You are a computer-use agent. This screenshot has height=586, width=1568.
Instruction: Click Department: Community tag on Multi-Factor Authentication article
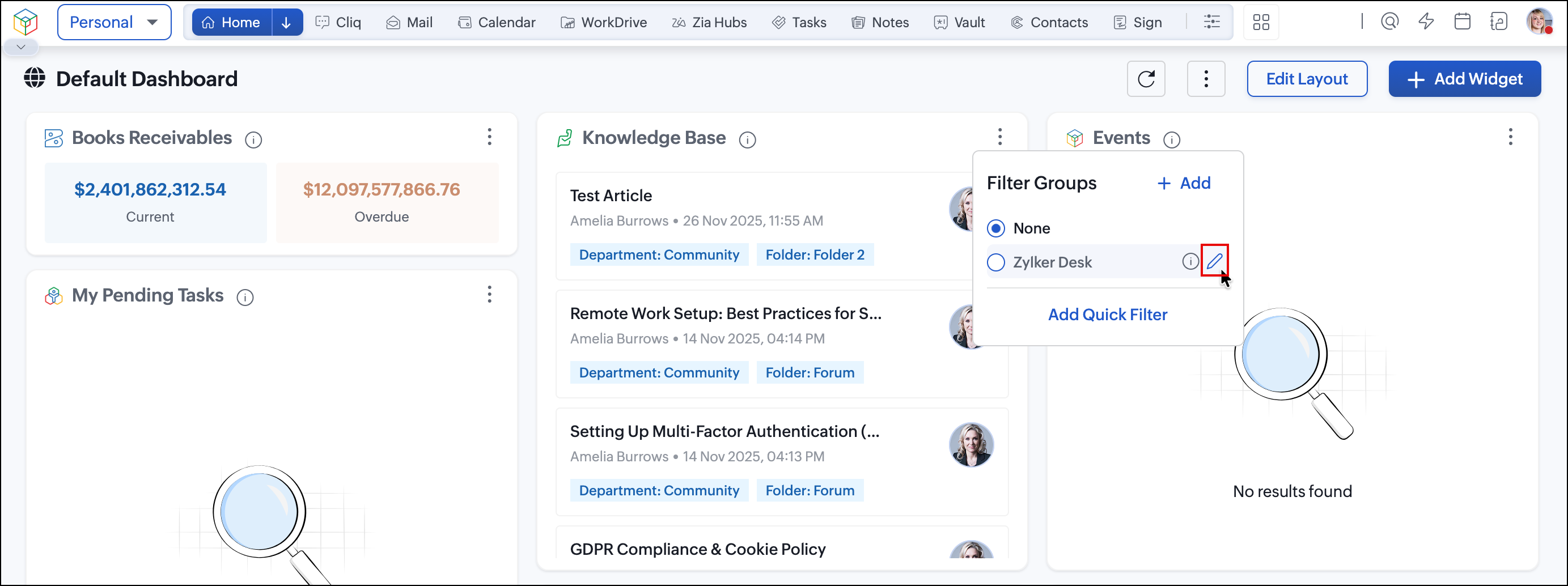pyautogui.click(x=659, y=490)
